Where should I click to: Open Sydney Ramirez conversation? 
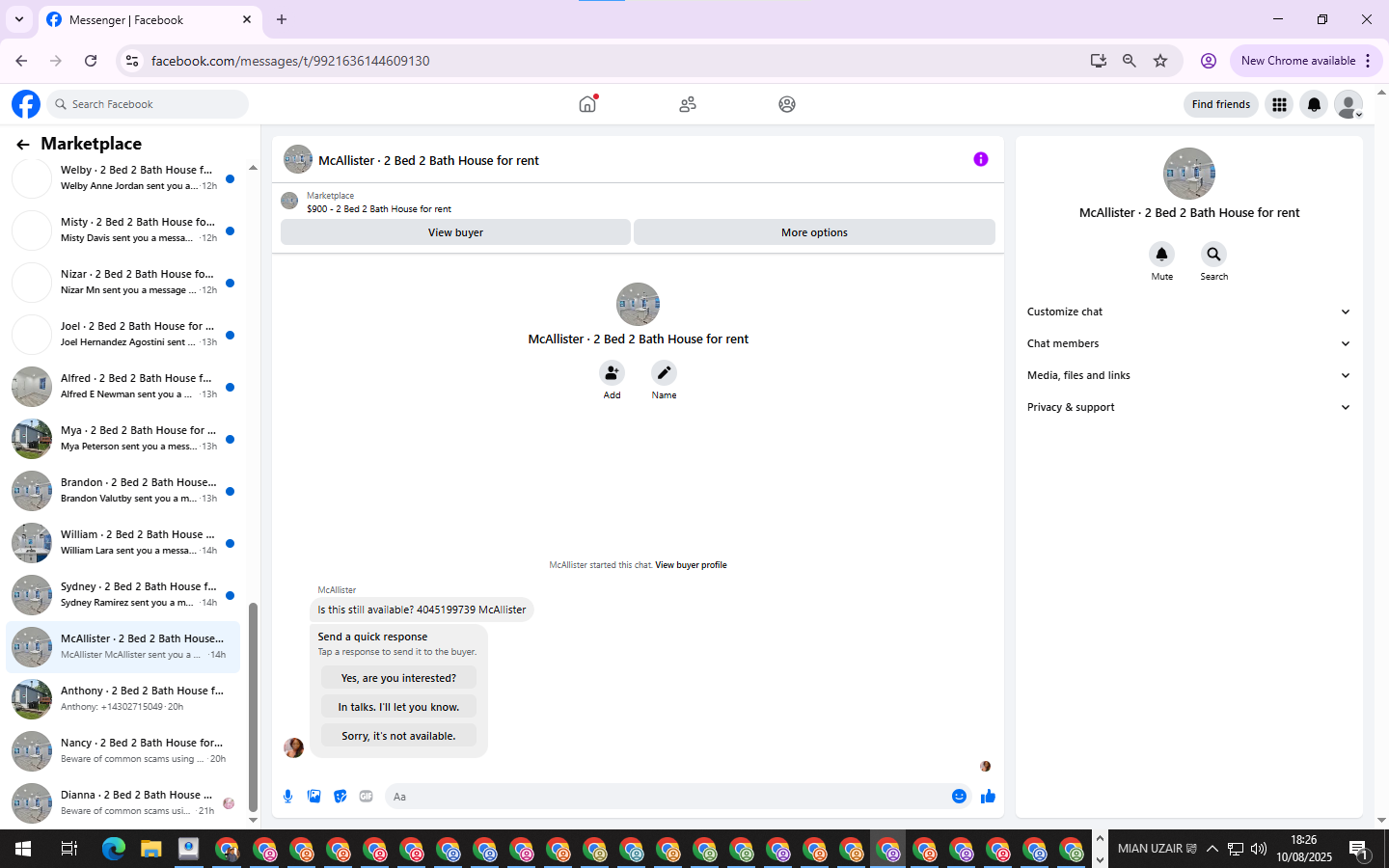click(x=123, y=594)
